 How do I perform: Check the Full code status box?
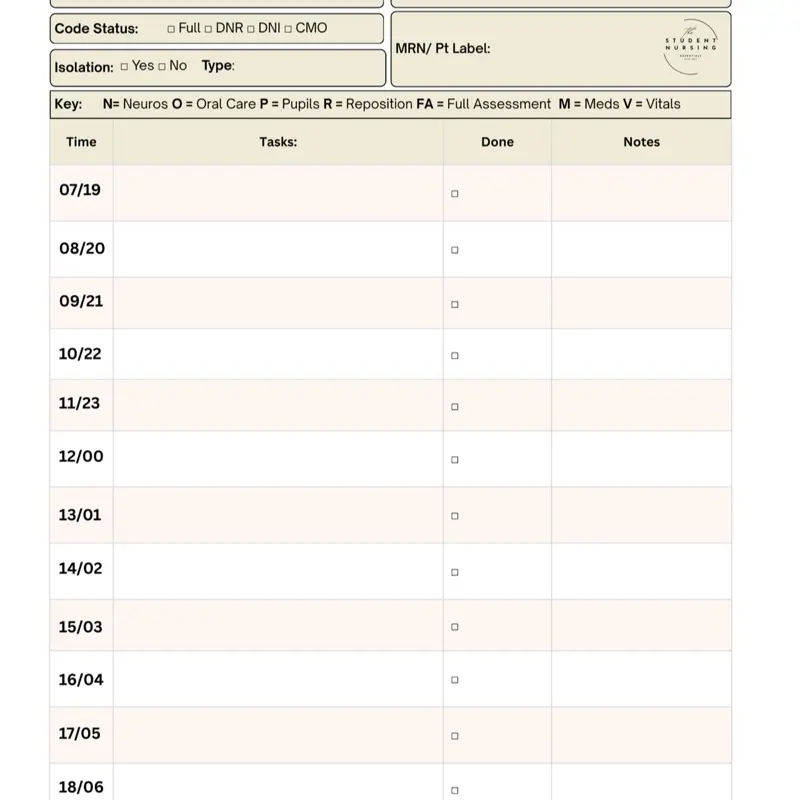coord(171,29)
